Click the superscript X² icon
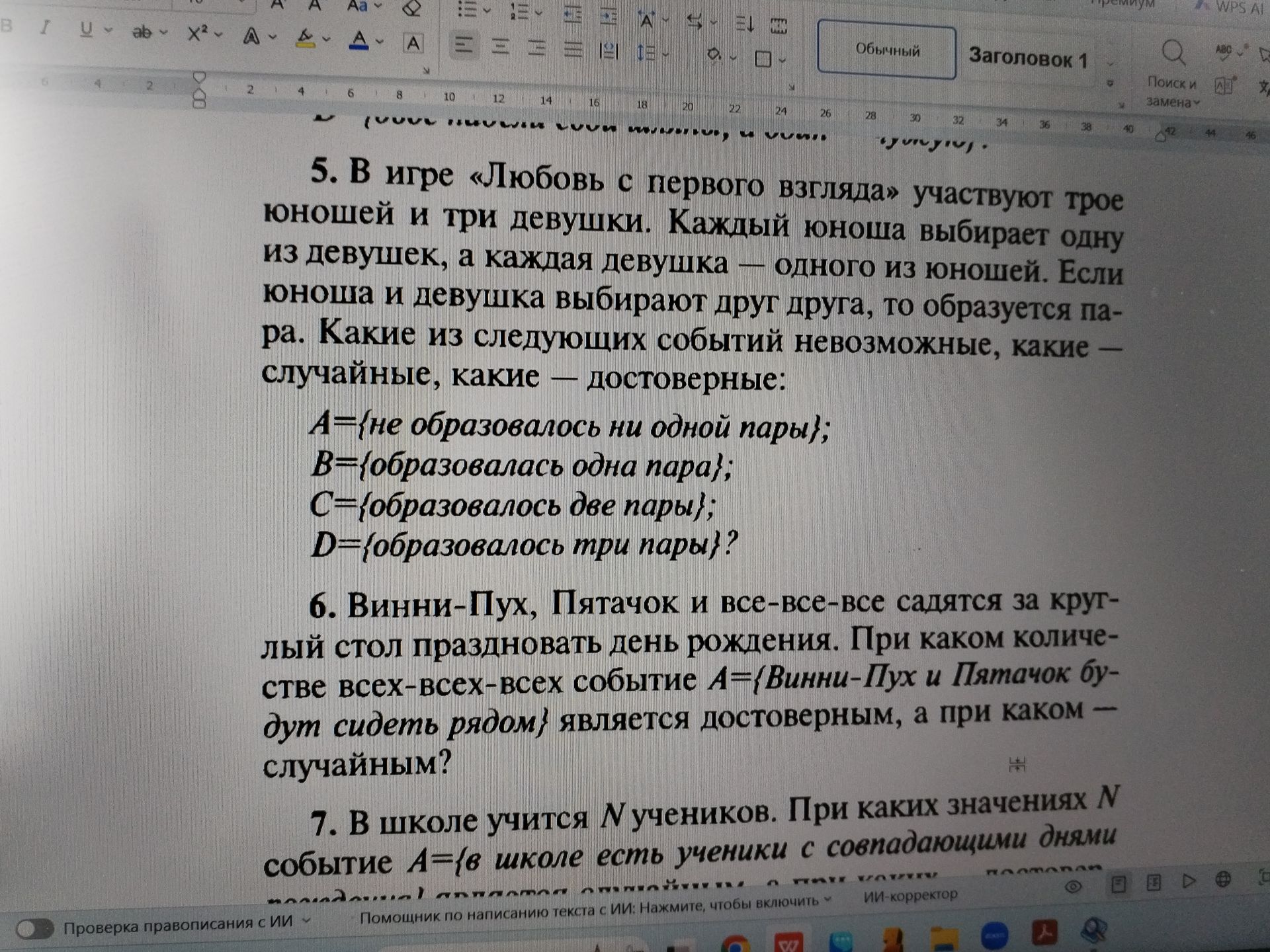The height and width of the screenshot is (952, 1270). 197,34
